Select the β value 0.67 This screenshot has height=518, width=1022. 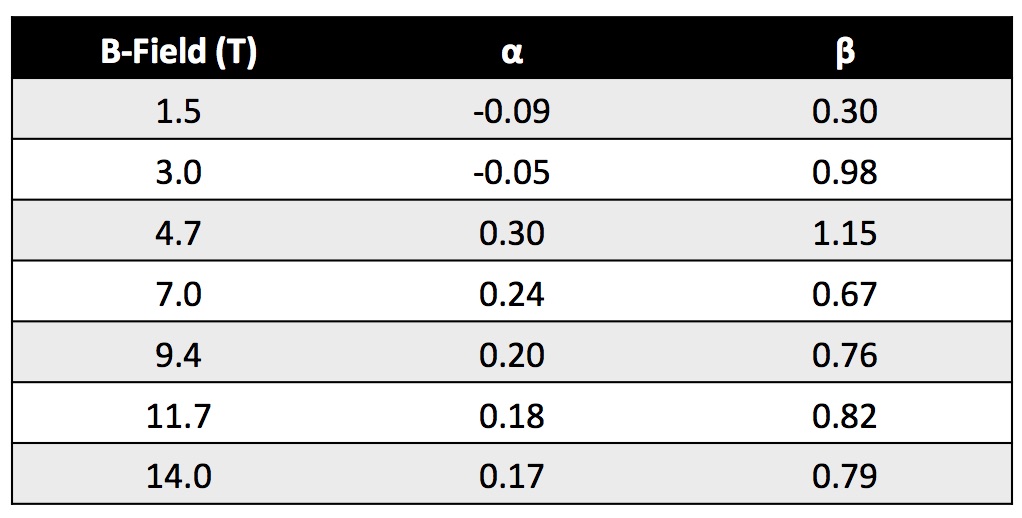(x=844, y=294)
